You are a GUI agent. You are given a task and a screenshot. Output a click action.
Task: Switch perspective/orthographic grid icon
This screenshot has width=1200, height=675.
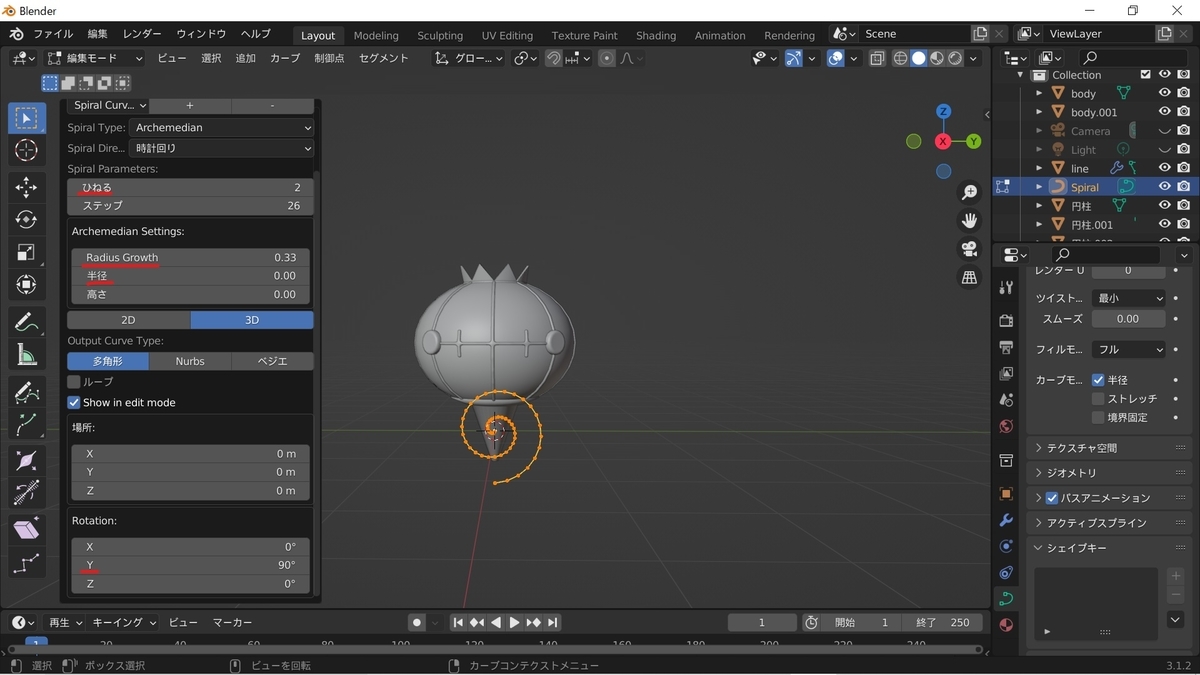969,278
